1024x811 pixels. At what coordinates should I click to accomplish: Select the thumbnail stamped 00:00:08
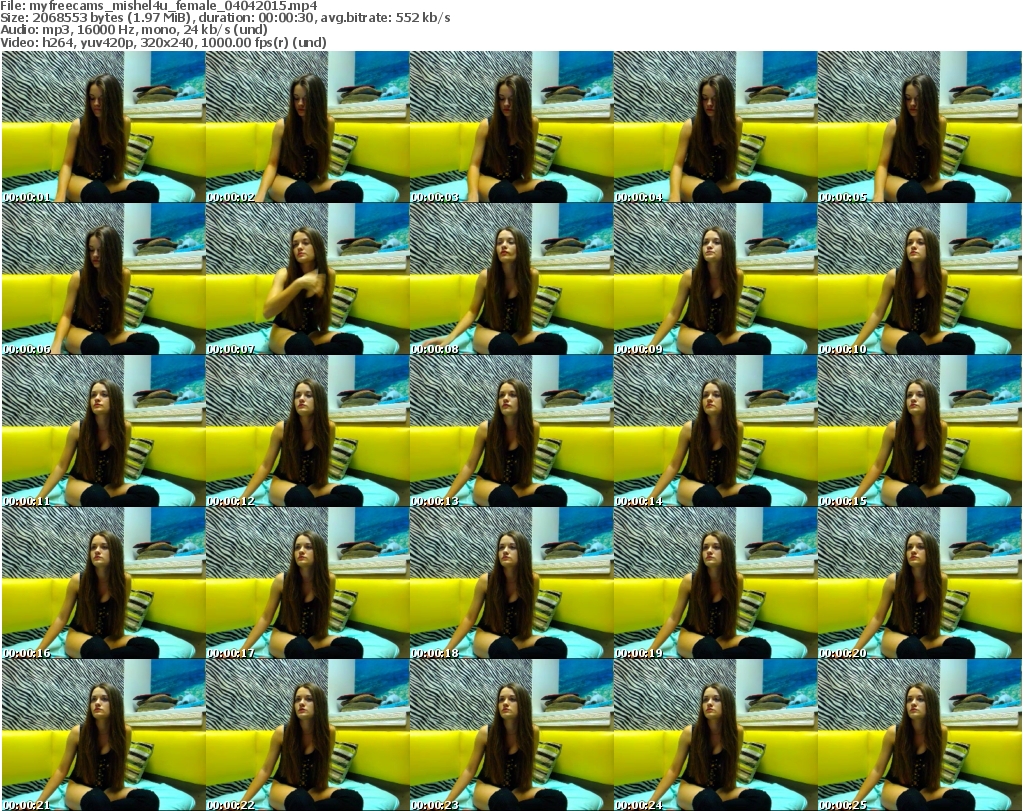(511, 279)
